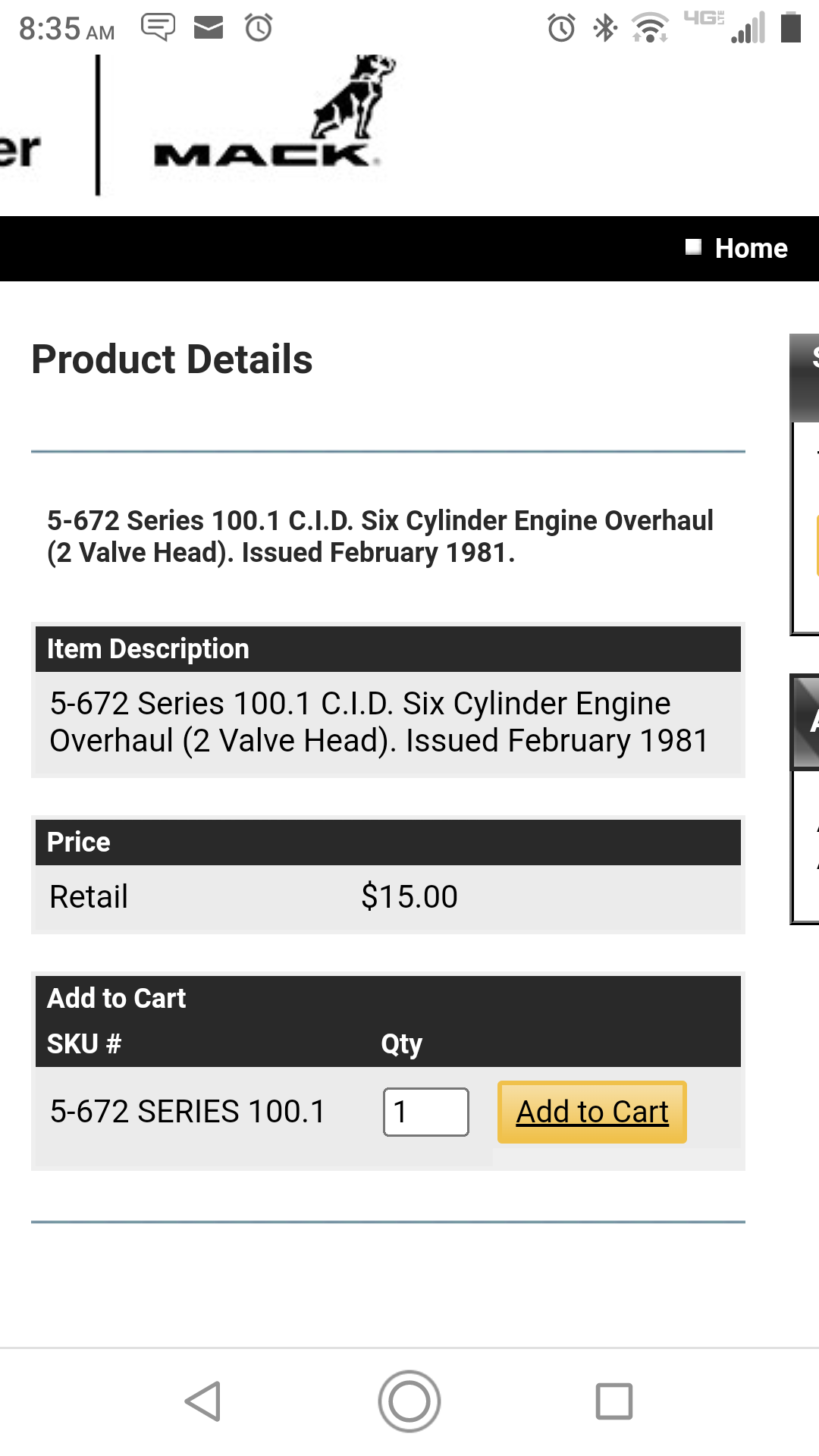The image size is (819, 1456).
Task: Tap the Android back navigation button
Action: point(203,1401)
